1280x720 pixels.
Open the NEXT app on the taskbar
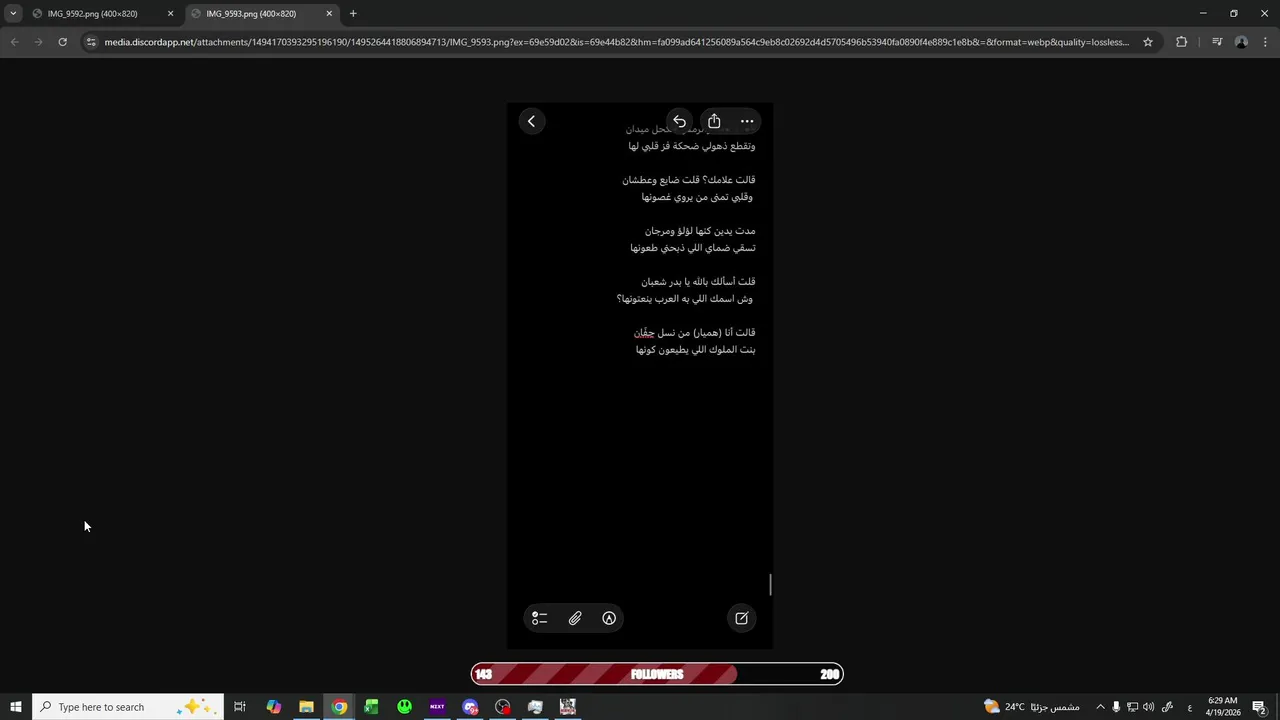coord(437,707)
